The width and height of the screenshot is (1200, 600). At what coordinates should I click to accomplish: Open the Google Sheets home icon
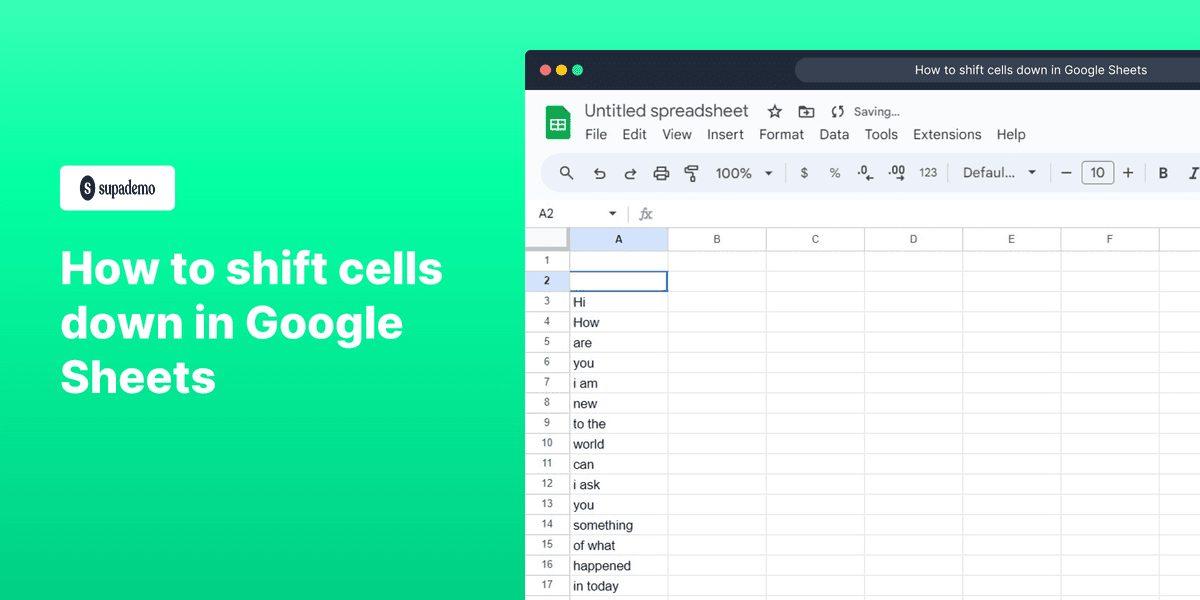tap(557, 122)
